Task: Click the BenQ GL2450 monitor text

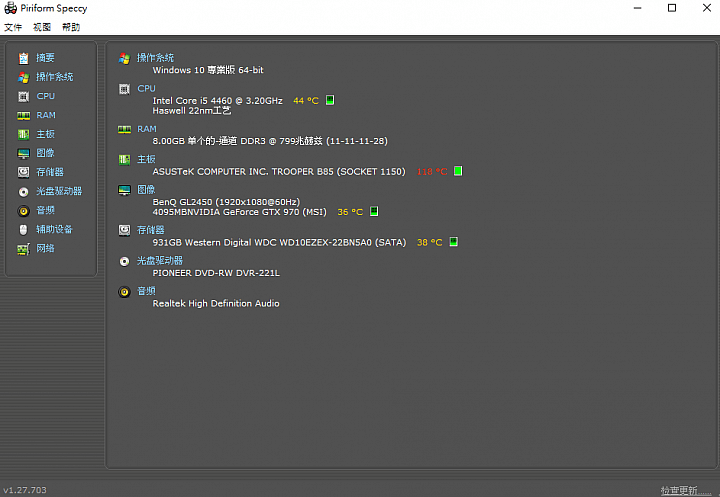Action: tap(226, 202)
